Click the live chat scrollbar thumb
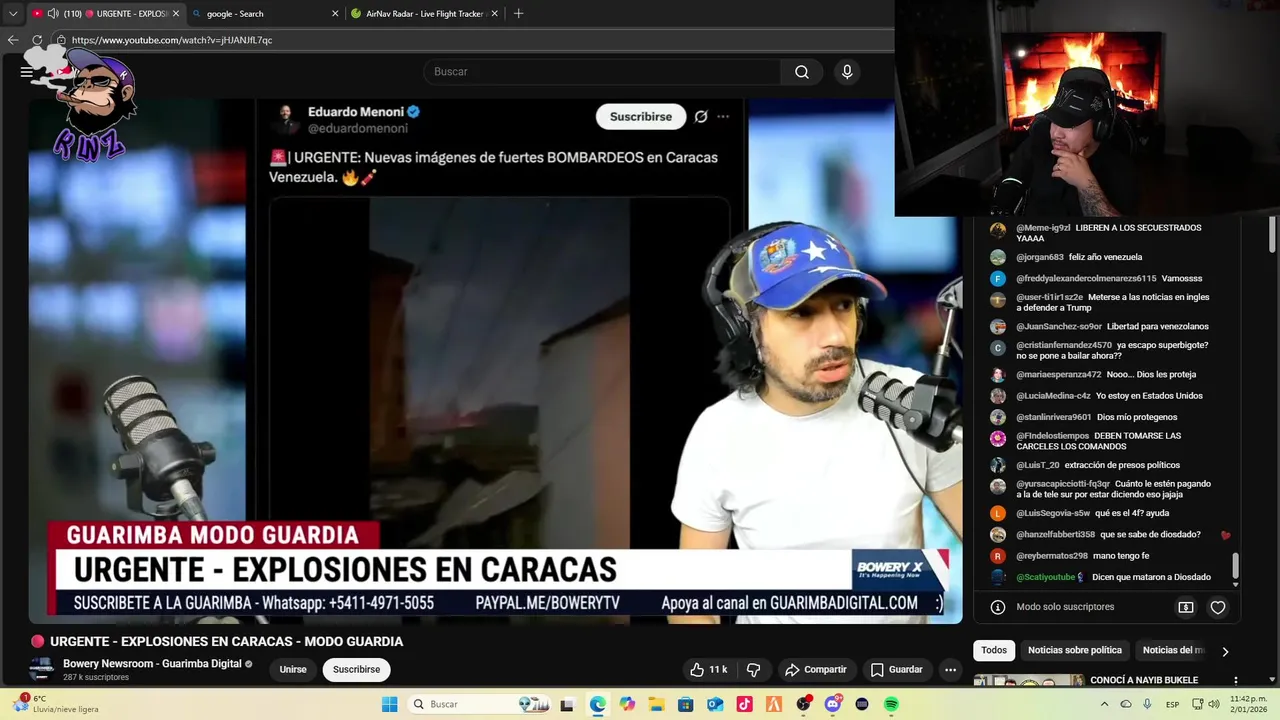 [x=1236, y=565]
